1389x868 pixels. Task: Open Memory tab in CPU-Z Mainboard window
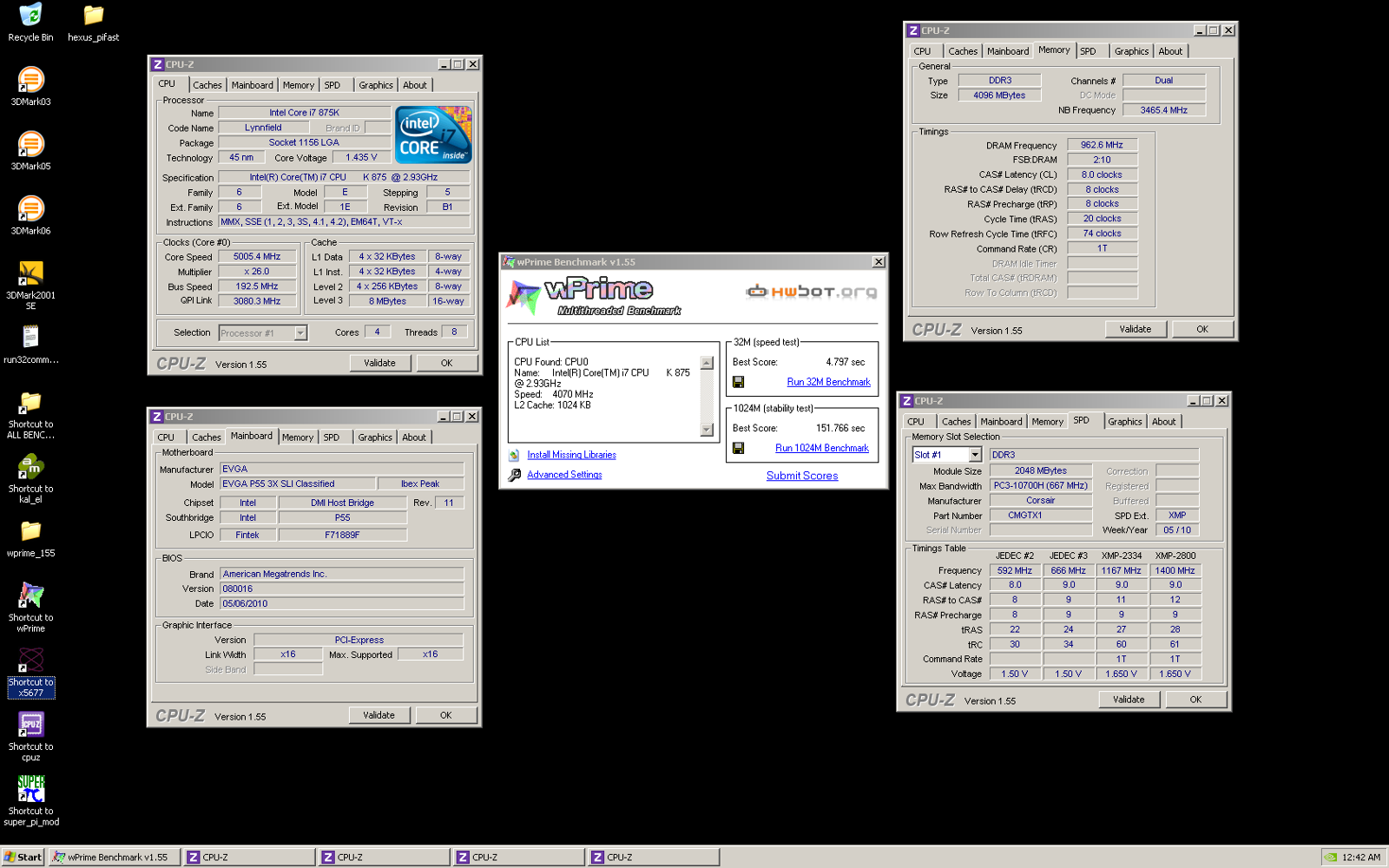click(x=298, y=437)
